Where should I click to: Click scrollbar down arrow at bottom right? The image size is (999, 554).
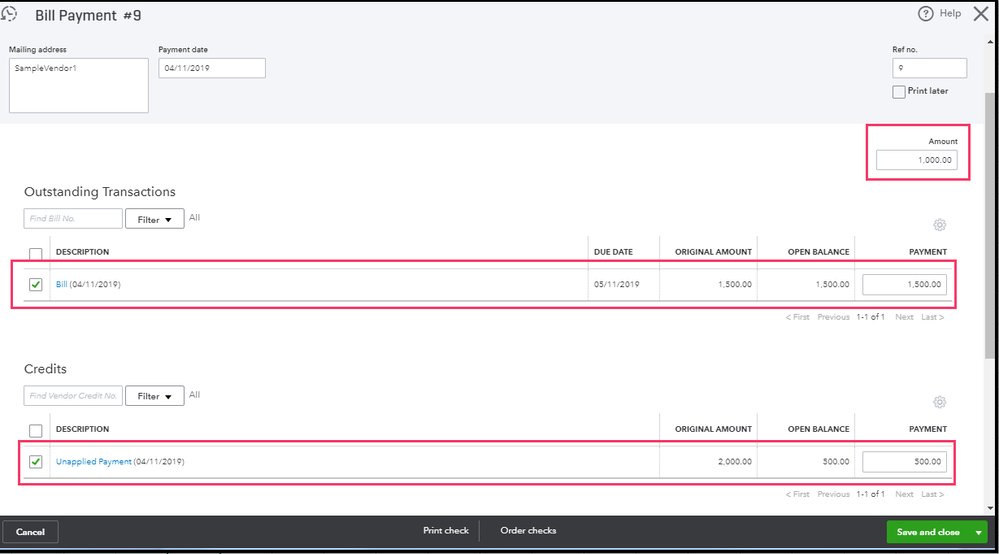tap(990, 508)
